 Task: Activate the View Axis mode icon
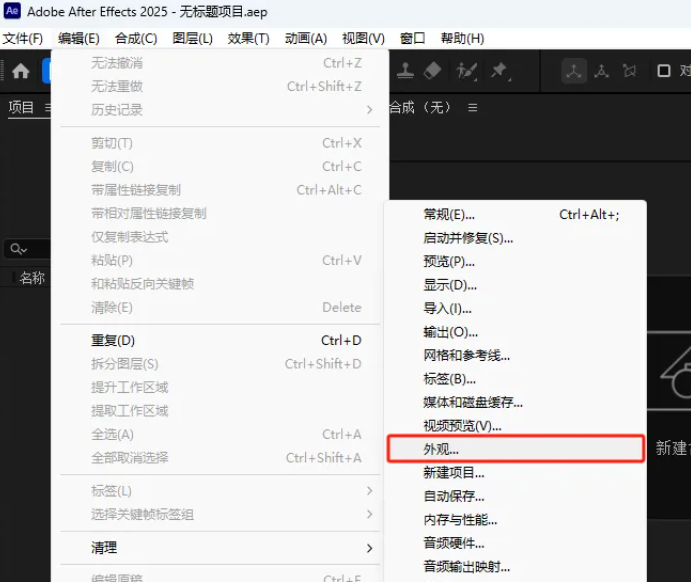[629, 71]
